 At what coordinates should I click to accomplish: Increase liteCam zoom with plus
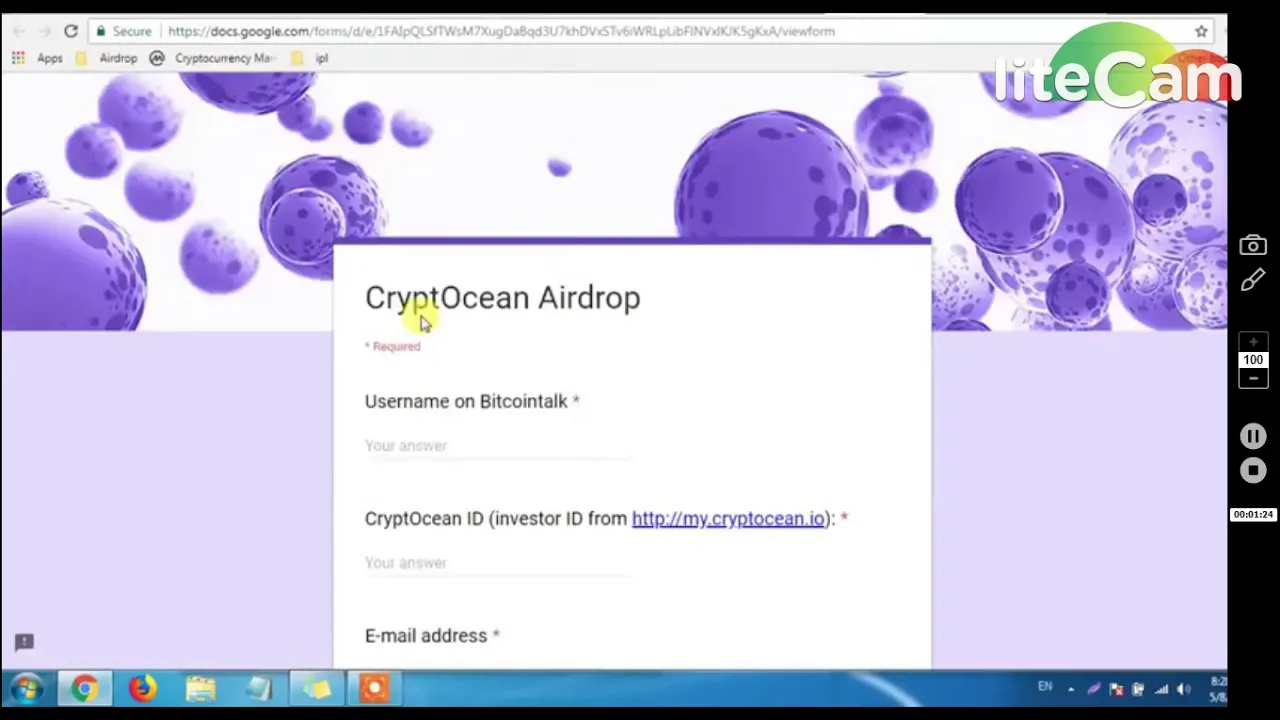1253,342
